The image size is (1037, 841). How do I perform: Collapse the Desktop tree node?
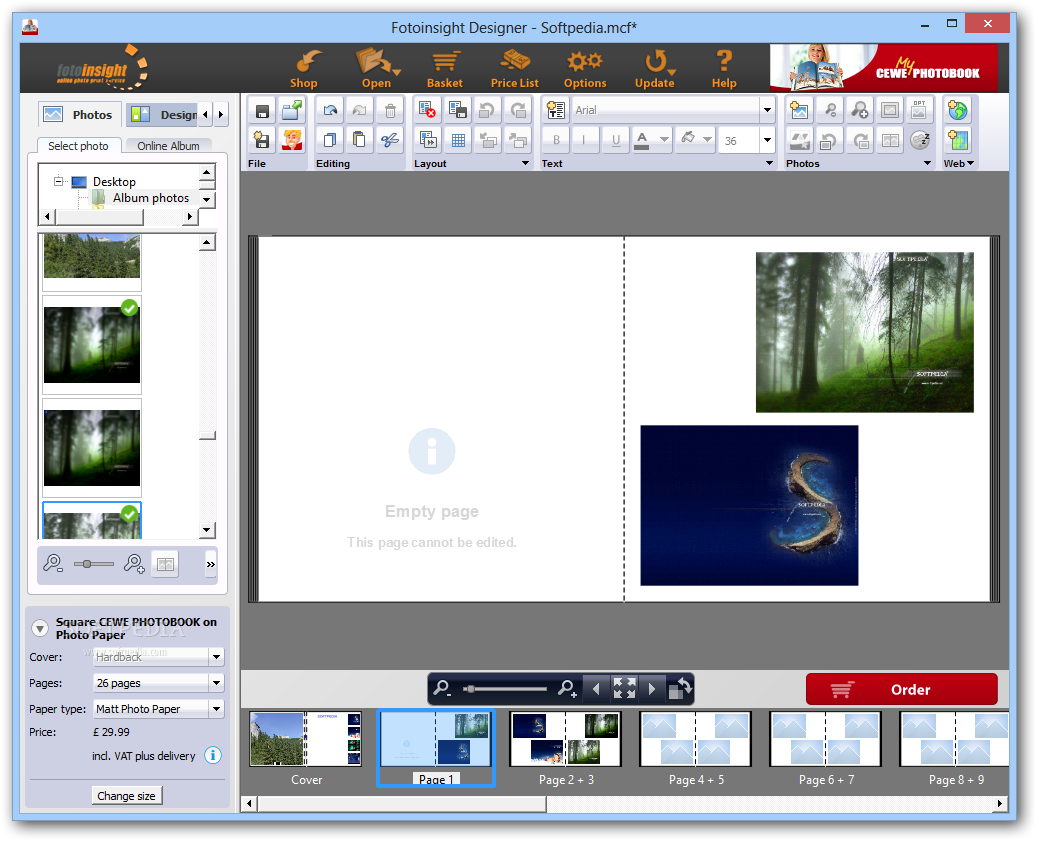tap(58, 180)
